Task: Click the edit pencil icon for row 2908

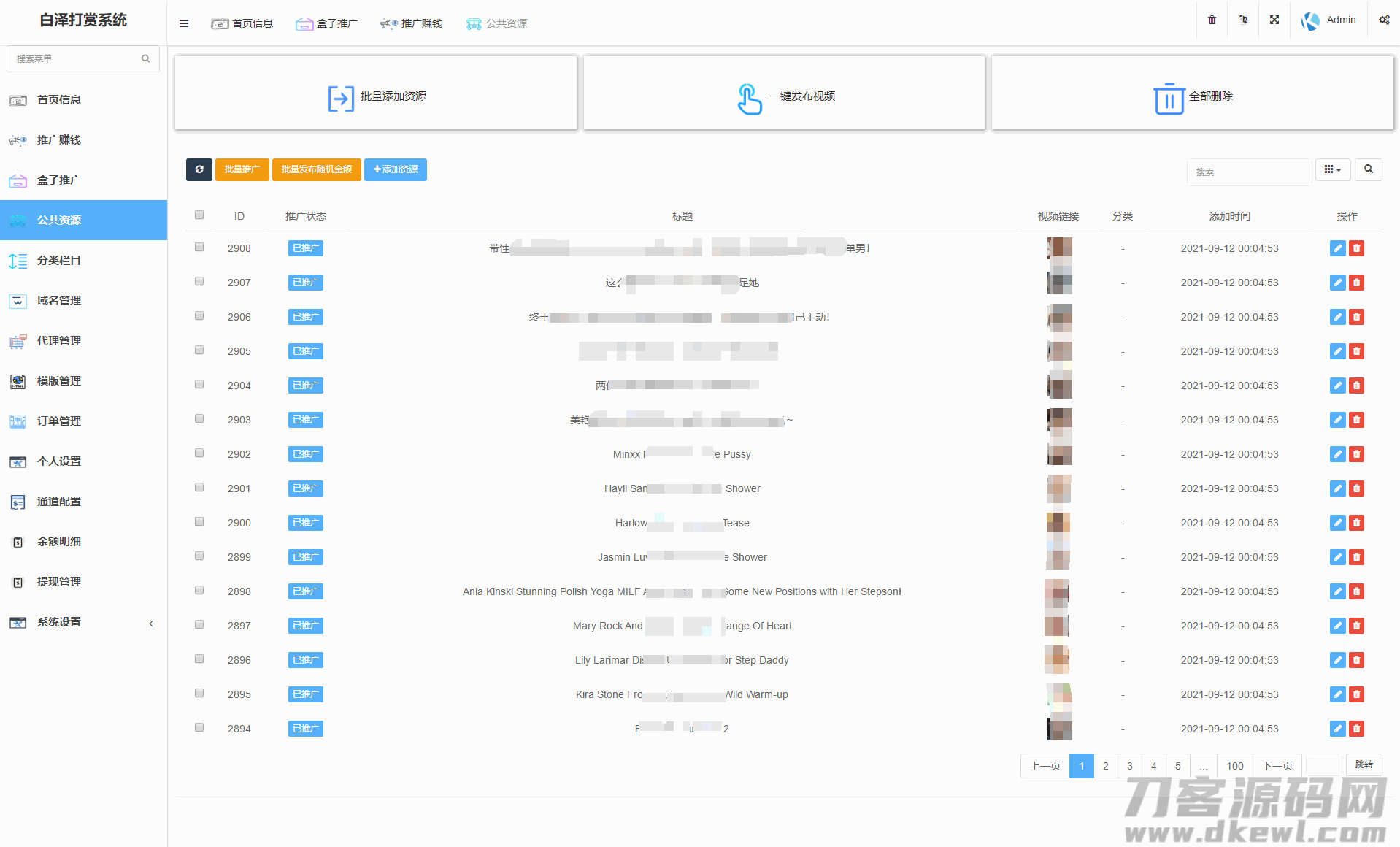Action: tap(1337, 248)
